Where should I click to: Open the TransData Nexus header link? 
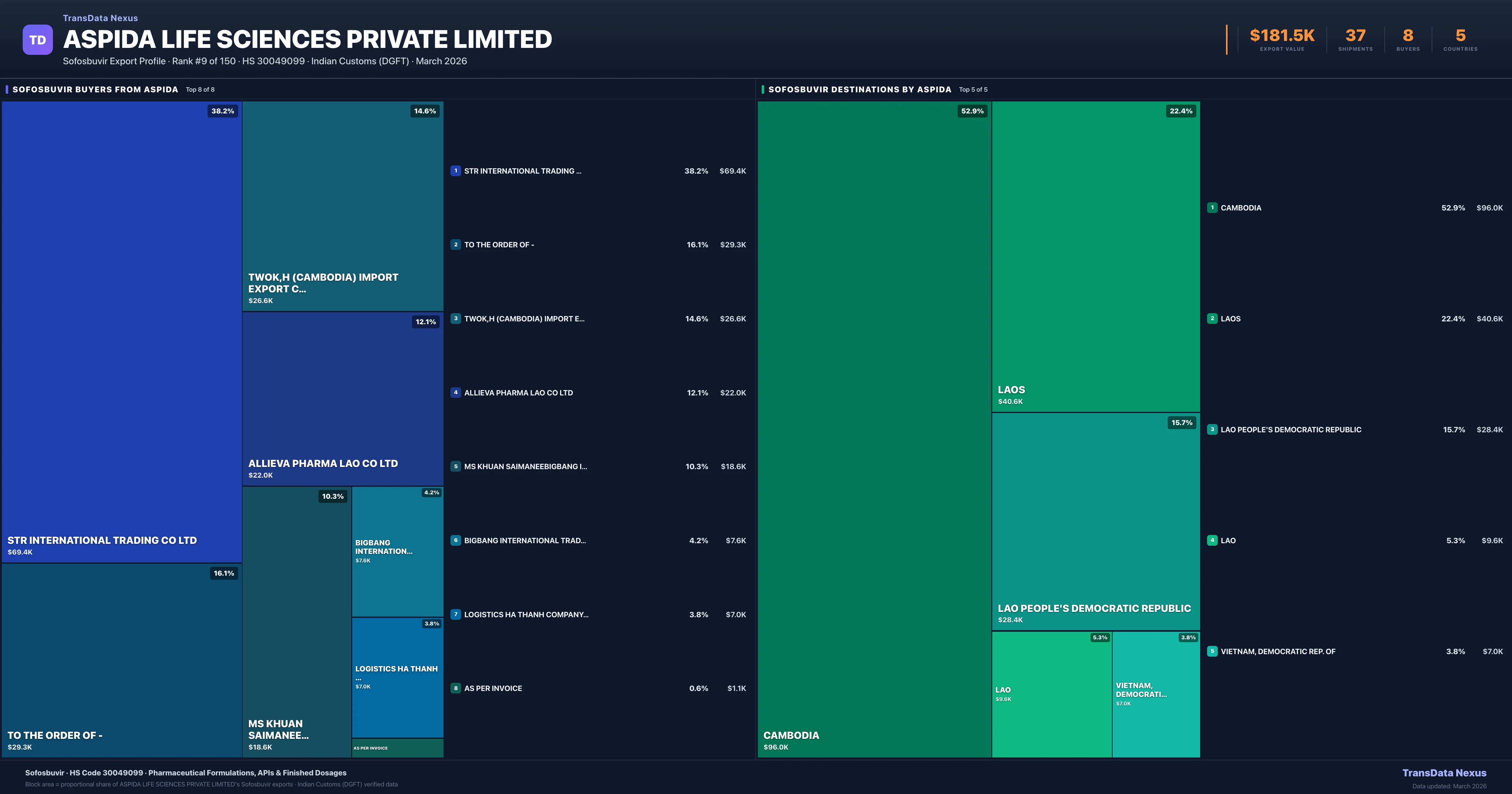pyautogui.click(x=100, y=18)
